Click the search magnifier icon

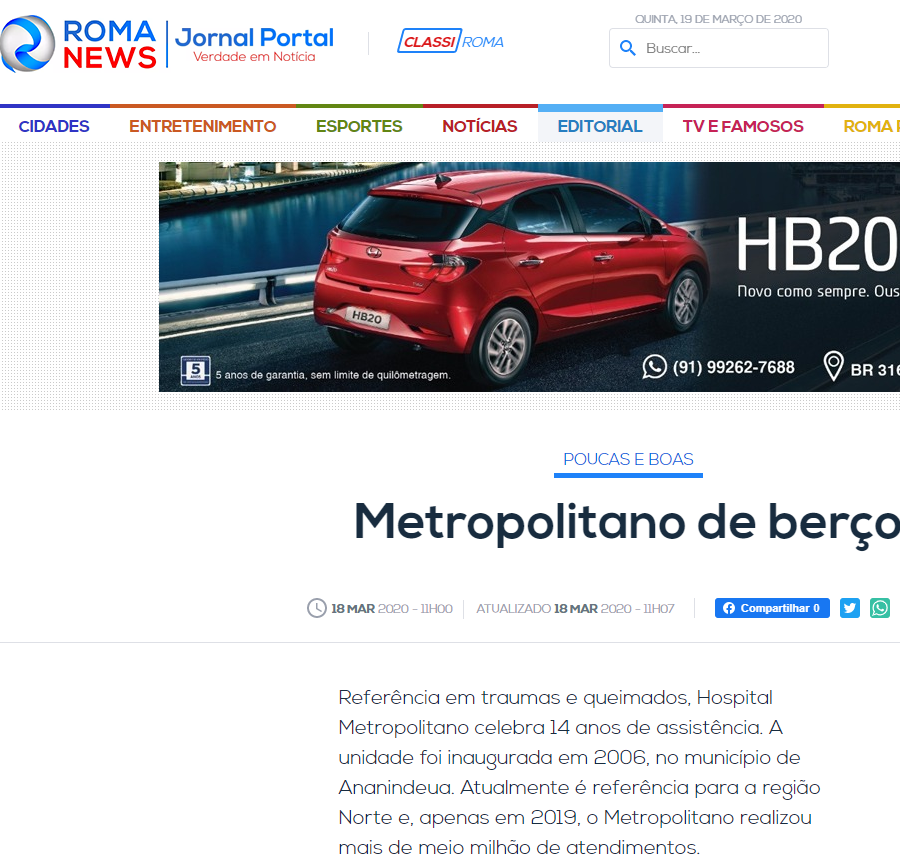click(628, 48)
